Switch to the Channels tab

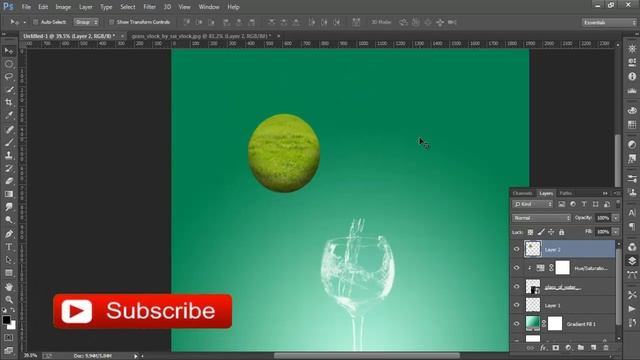pos(523,193)
